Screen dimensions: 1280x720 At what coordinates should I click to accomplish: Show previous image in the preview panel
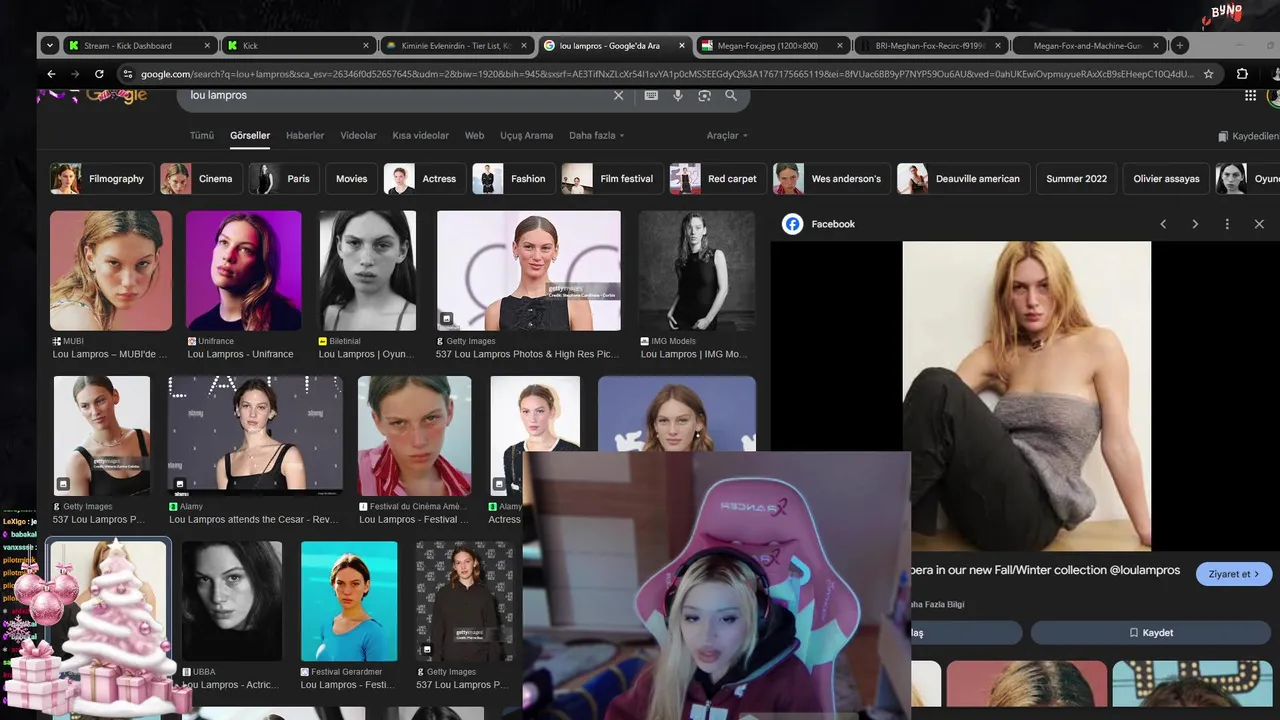pyautogui.click(x=1163, y=224)
